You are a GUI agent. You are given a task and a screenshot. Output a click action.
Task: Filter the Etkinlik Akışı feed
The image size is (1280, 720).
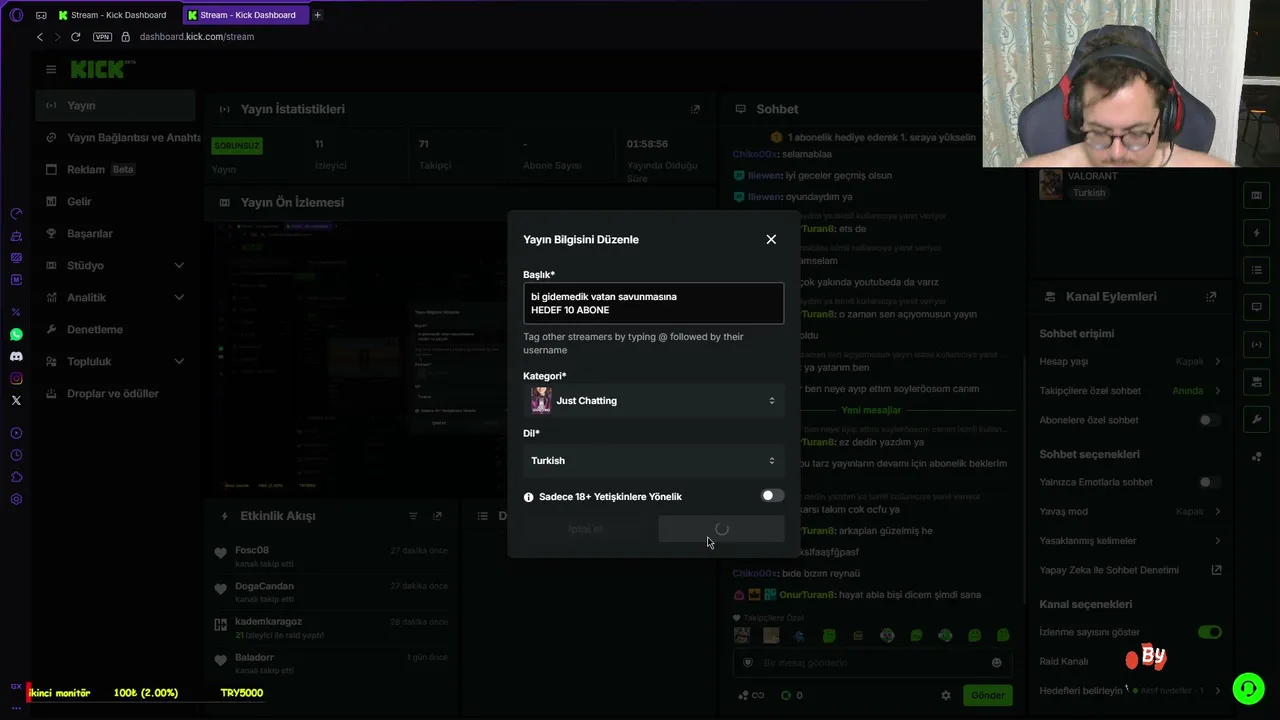413,516
